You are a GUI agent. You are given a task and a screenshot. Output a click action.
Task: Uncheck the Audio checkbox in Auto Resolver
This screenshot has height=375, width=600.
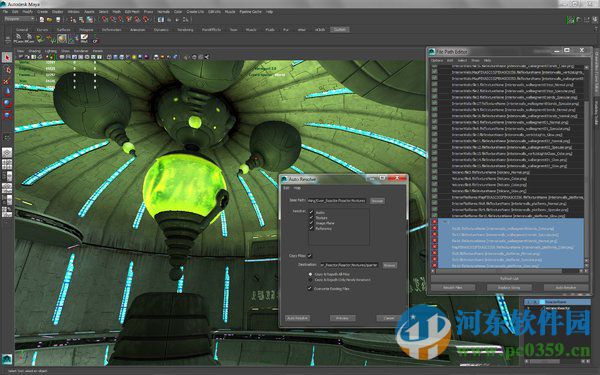point(311,212)
